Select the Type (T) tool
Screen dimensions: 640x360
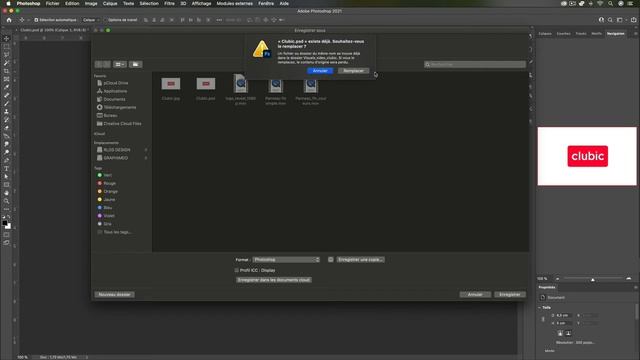click(6, 169)
